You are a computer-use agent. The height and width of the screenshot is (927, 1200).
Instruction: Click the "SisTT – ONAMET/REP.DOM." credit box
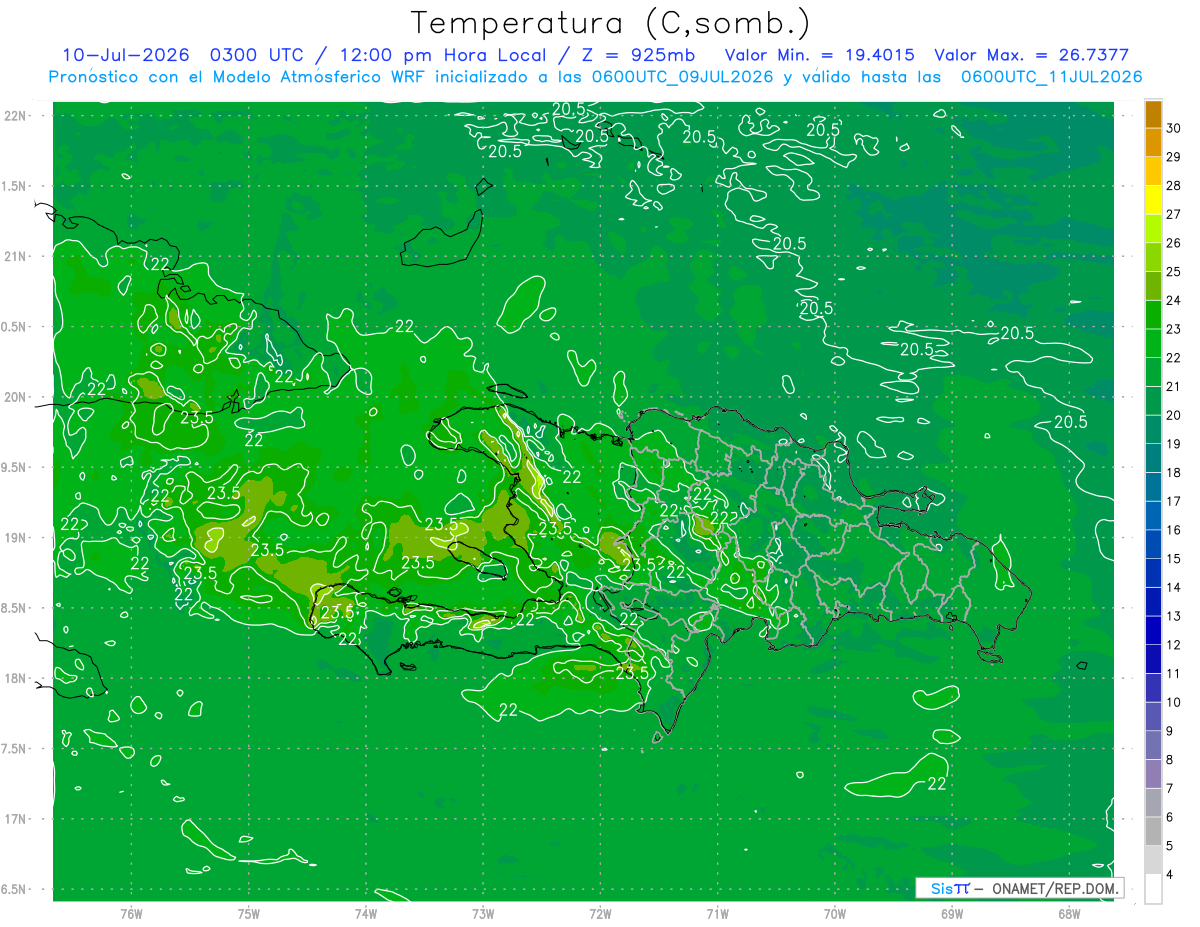tap(1019, 888)
